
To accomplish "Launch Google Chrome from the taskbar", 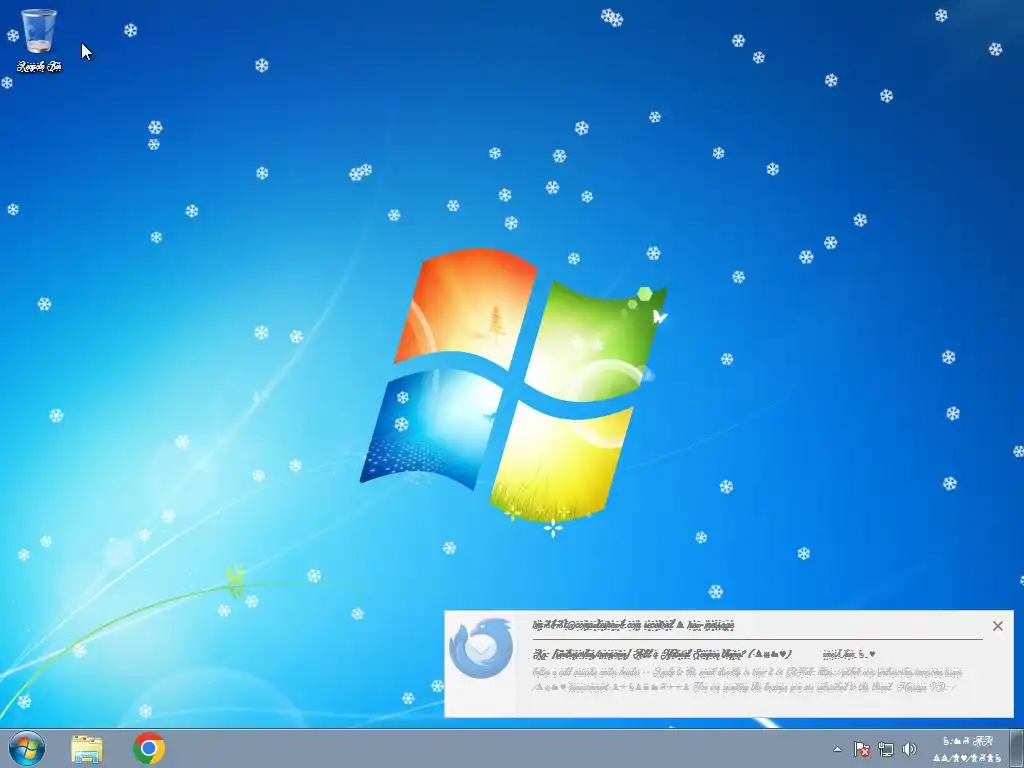I will coord(149,748).
